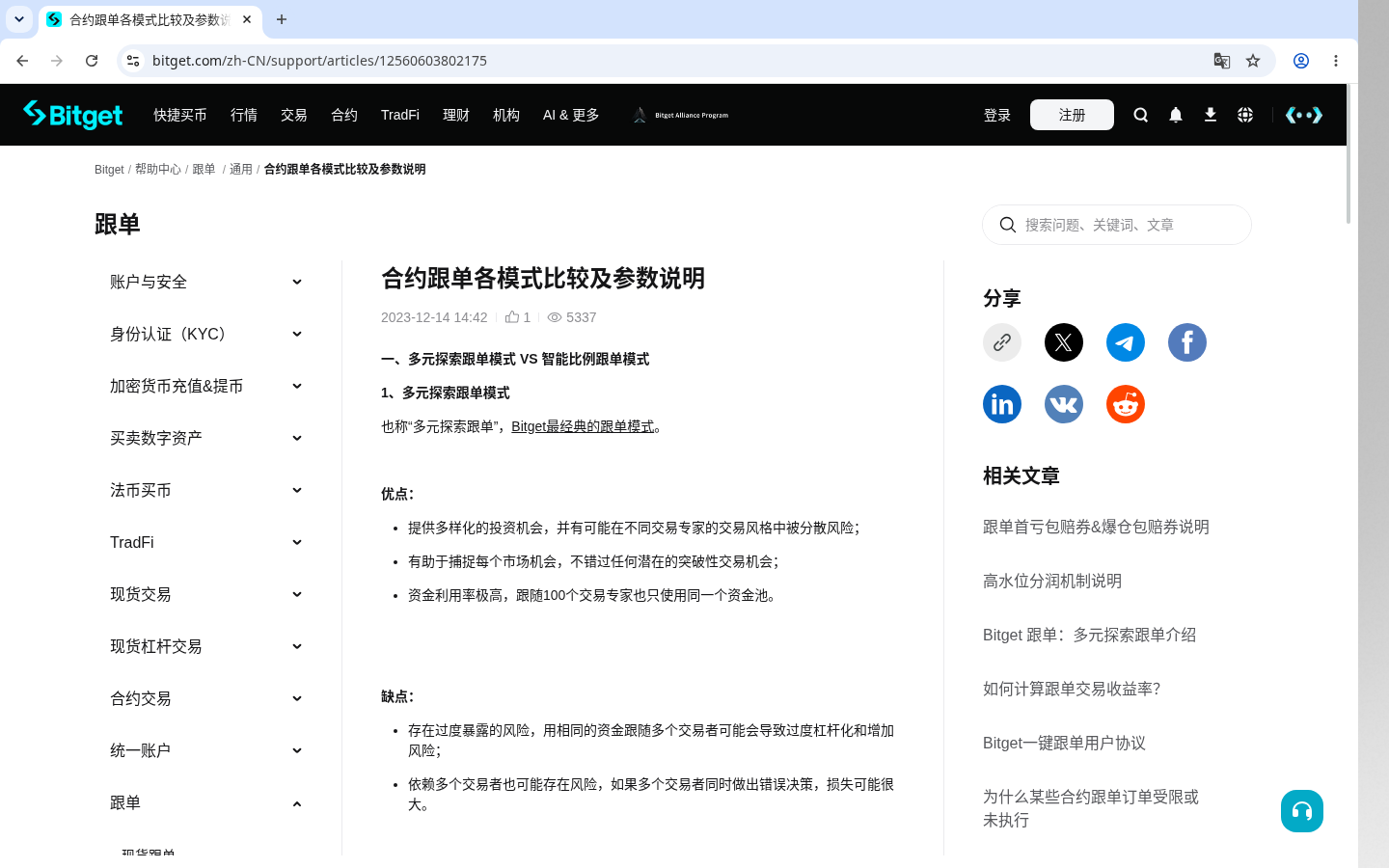Open notifications bell icon
Viewport: 1389px width, 868px height.
(1176, 115)
